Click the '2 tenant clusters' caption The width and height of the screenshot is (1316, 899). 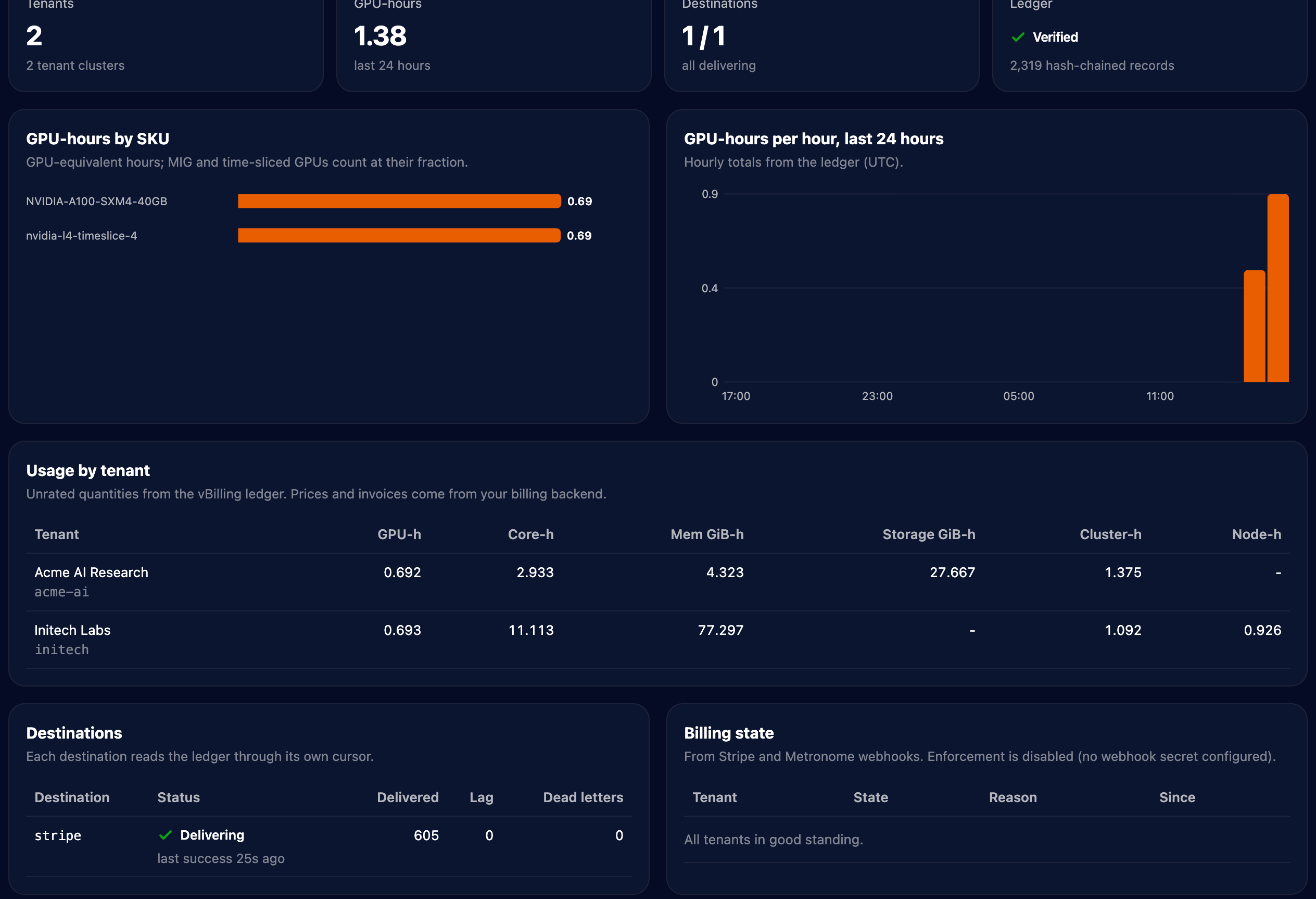(x=75, y=65)
